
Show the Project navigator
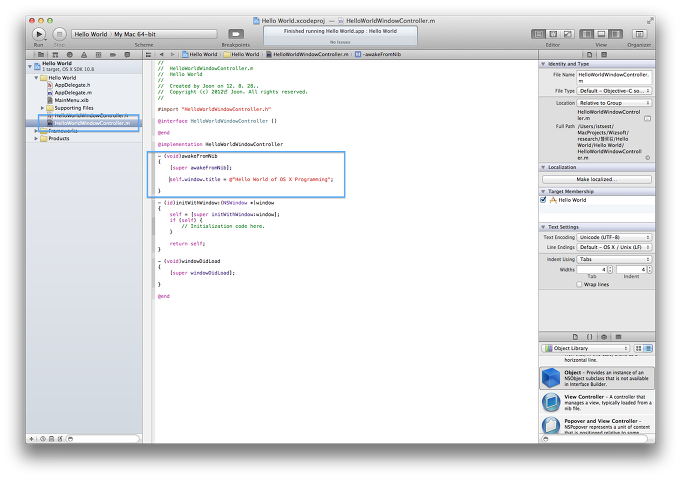[x=41, y=55]
